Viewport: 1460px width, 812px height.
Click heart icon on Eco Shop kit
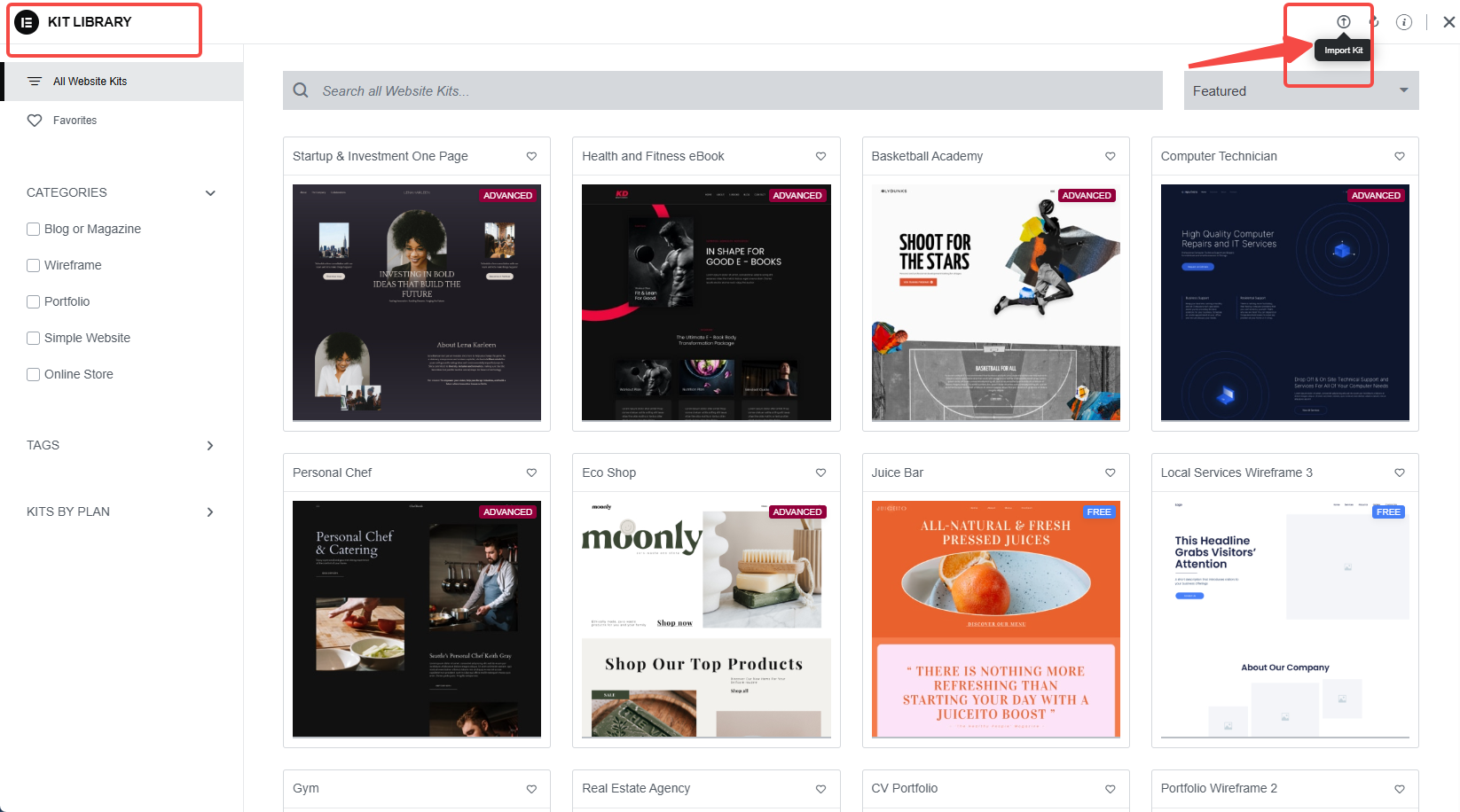coord(820,472)
